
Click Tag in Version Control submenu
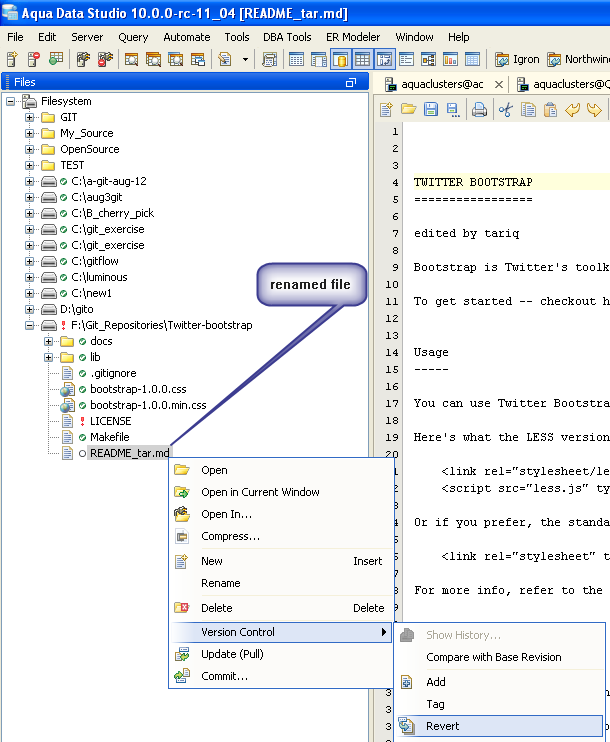click(500, 704)
